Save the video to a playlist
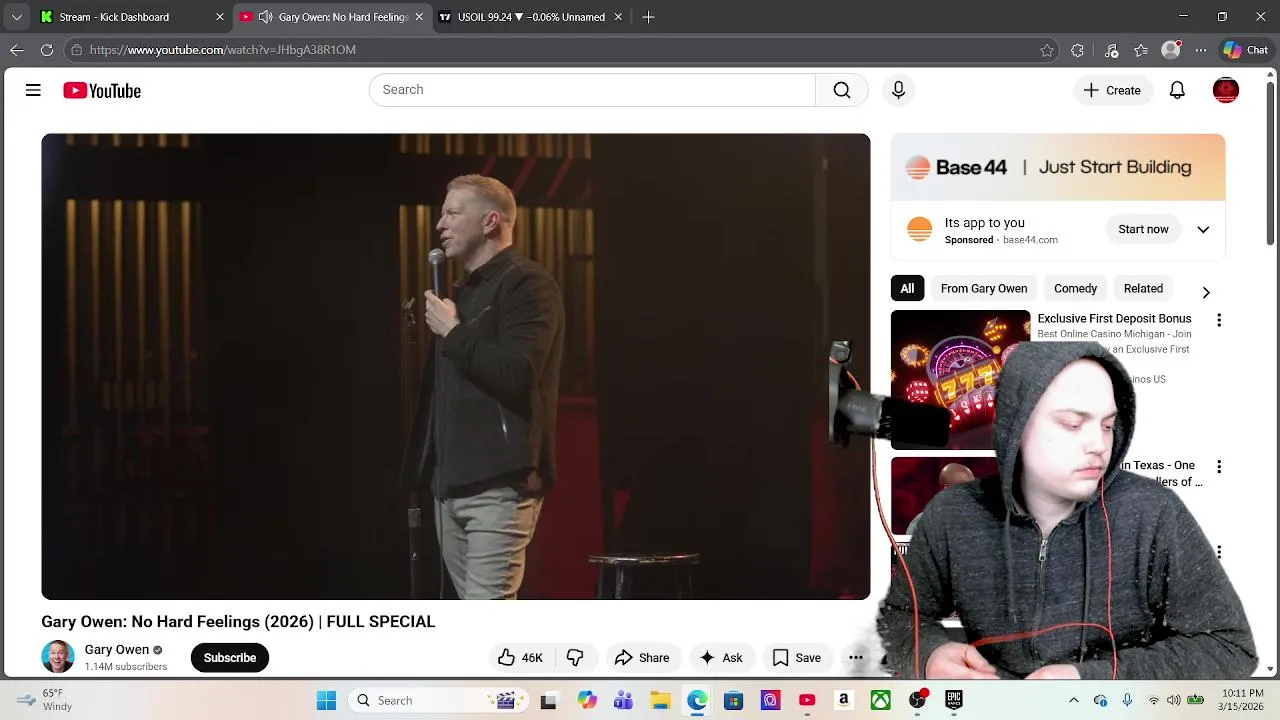This screenshot has width=1280, height=720. tap(797, 657)
